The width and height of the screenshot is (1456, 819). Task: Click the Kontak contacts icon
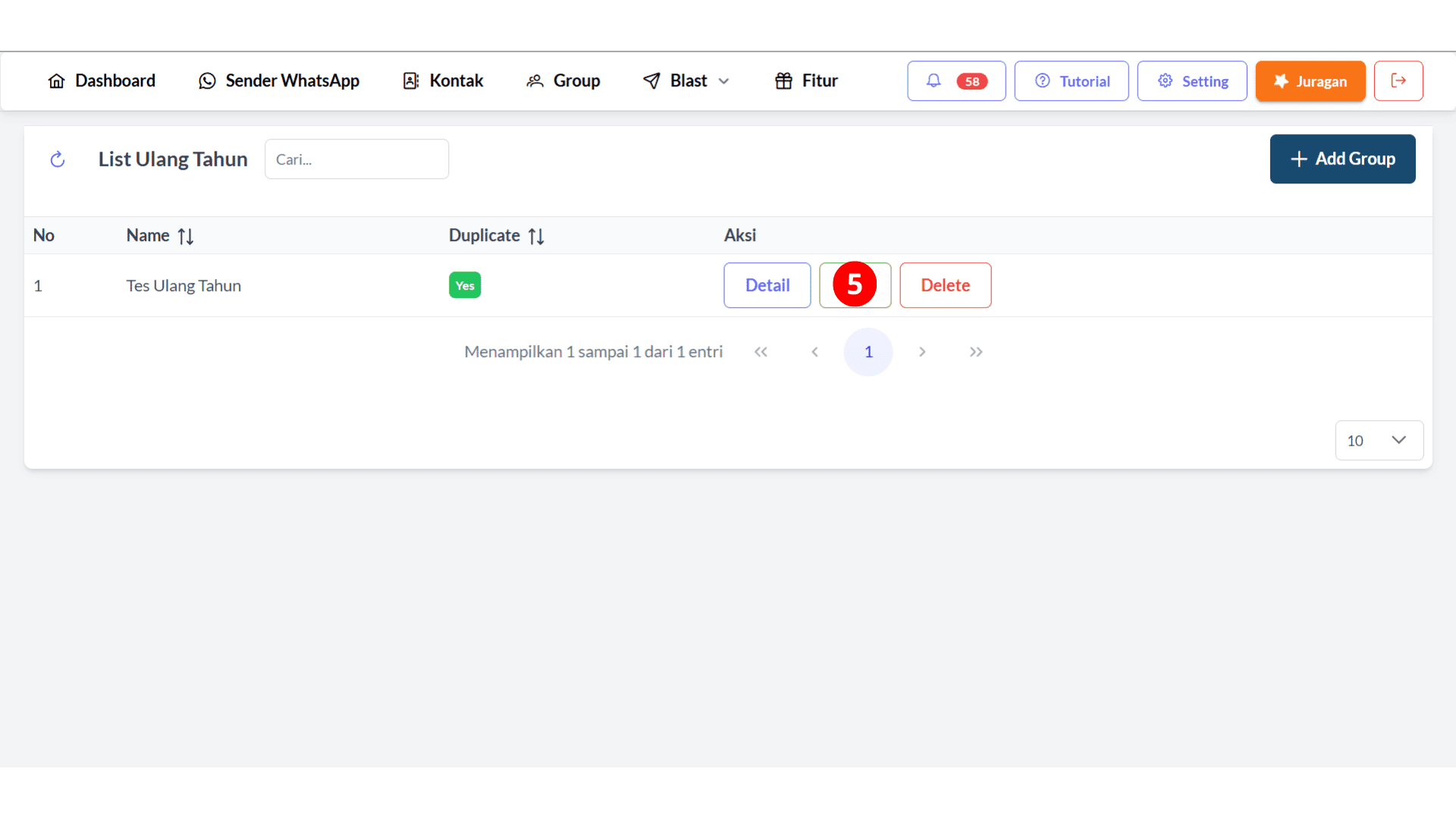(x=411, y=81)
